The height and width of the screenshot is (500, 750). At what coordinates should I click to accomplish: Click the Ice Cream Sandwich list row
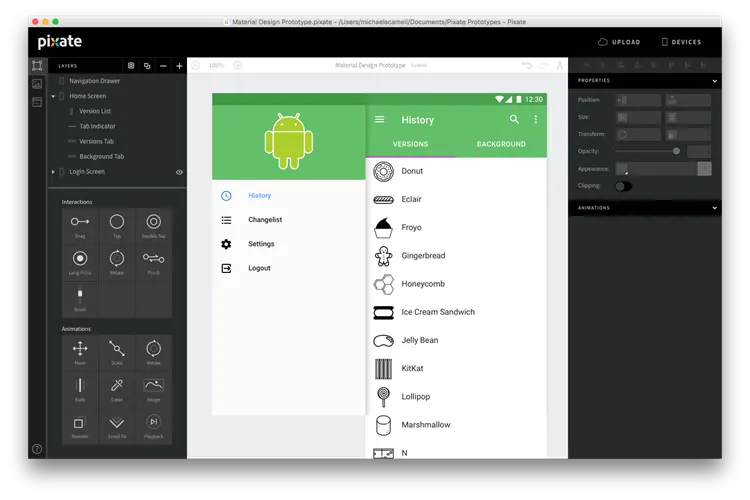point(458,312)
